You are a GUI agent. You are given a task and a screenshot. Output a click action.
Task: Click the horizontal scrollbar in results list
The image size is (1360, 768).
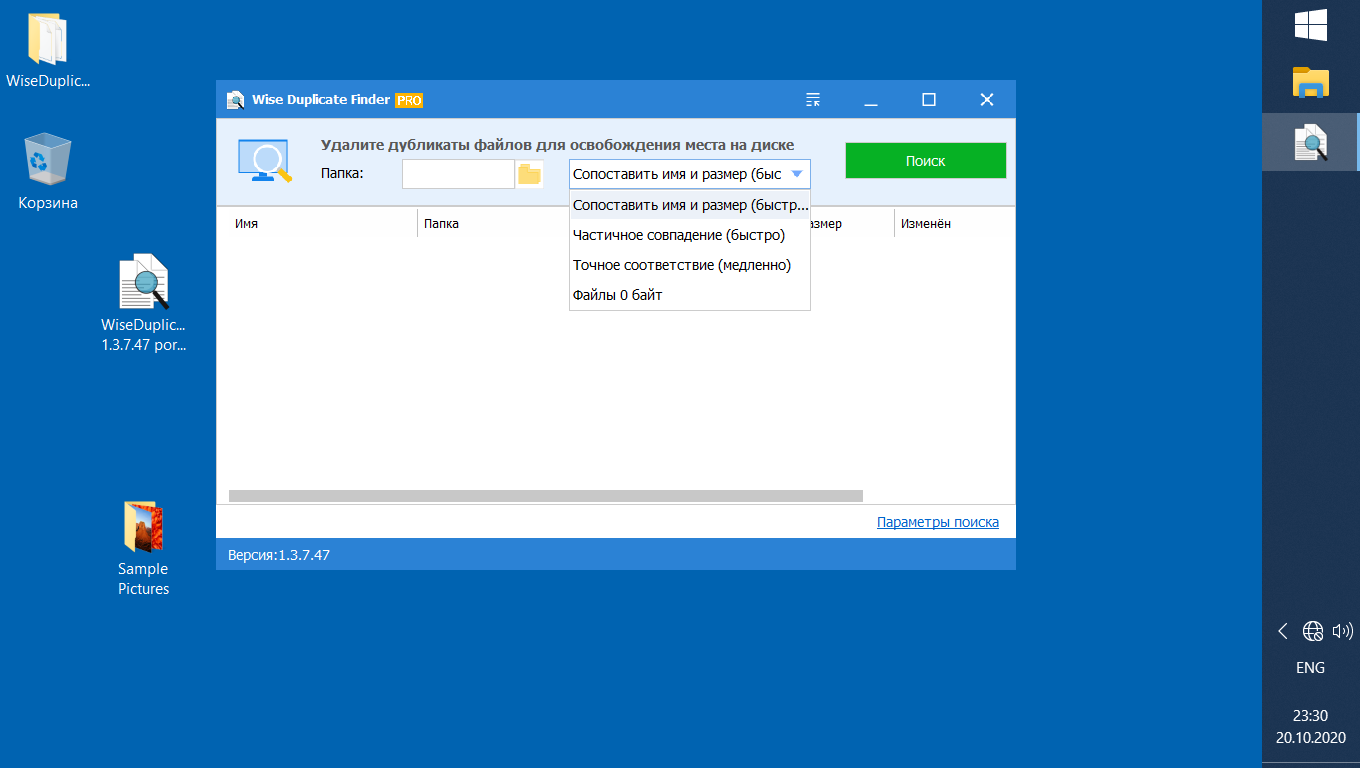tap(545, 495)
